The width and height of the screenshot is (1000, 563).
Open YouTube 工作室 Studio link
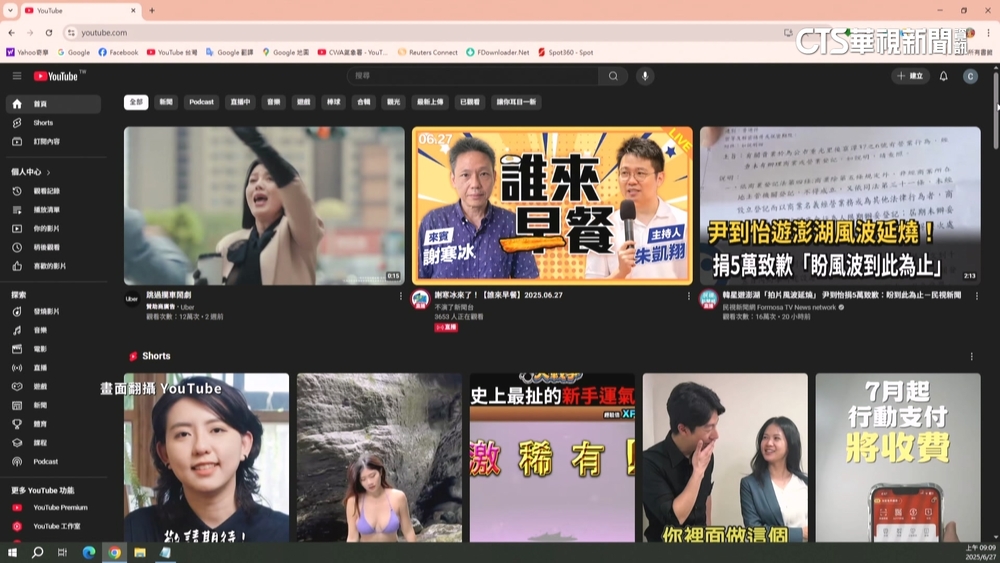point(54,527)
